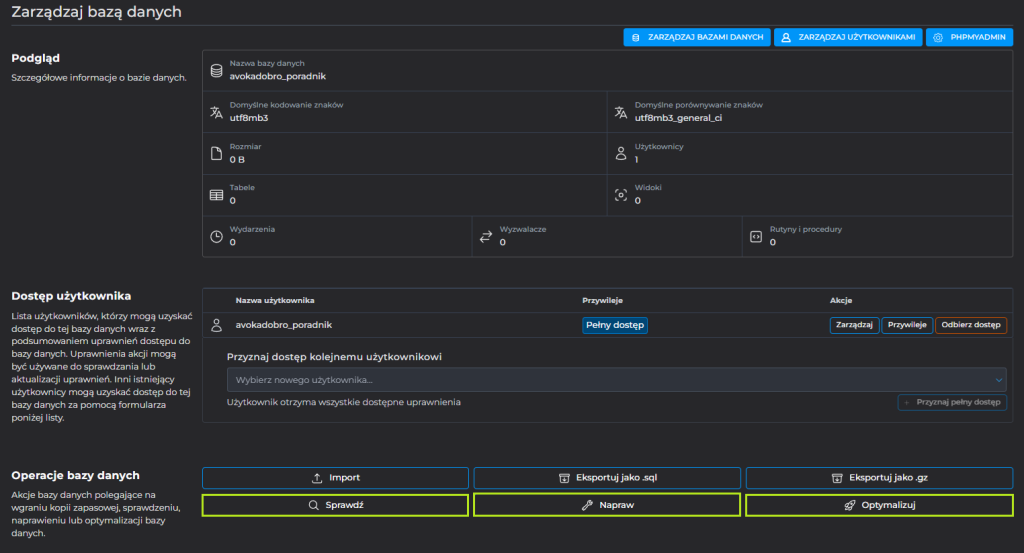Click the database icon beside Nazwa bazy danych

pyautogui.click(x=216, y=71)
